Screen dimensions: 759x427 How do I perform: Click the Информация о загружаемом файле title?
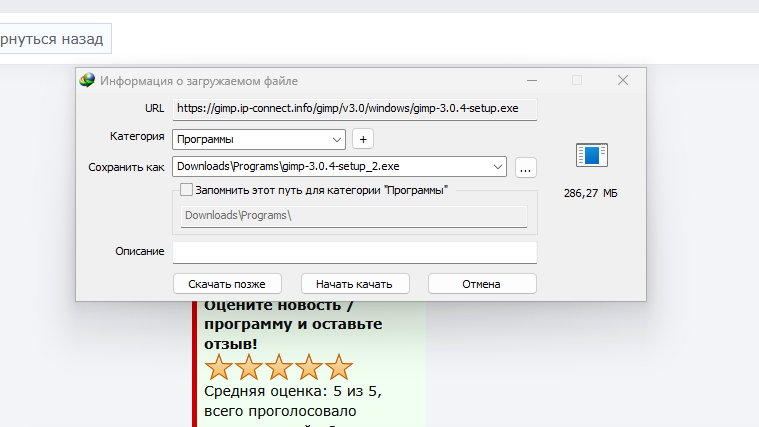tap(199, 81)
